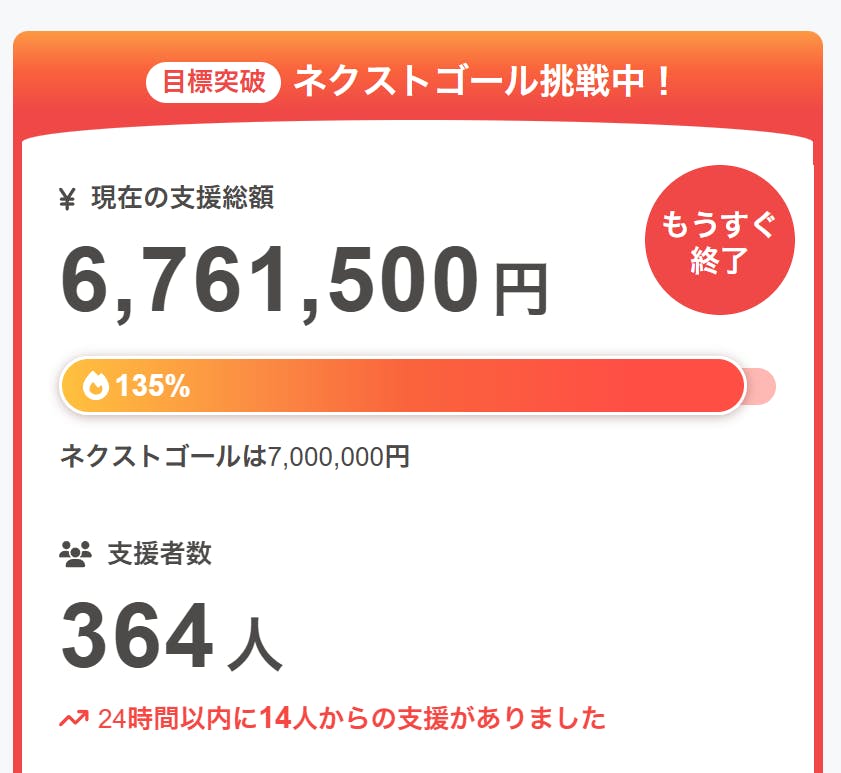This screenshot has width=841, height=773.
Task: Select the 支援者数 label
Action: click(160, 552)
